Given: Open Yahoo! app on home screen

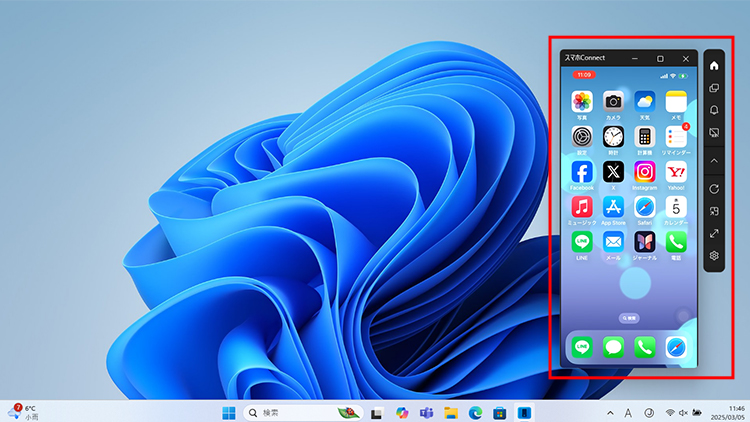Looking at the screenshot, I should [676, 171].
